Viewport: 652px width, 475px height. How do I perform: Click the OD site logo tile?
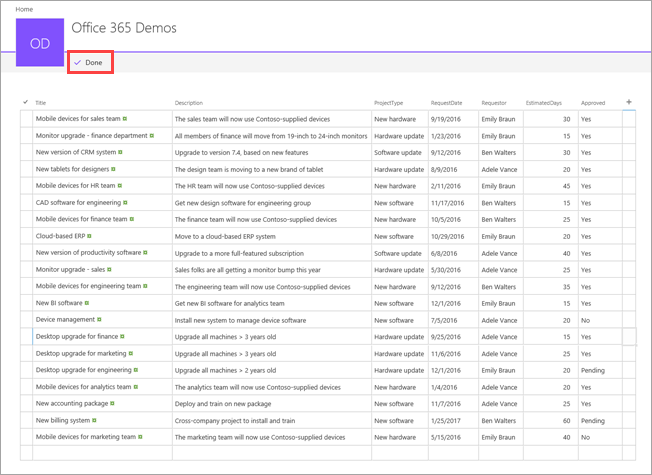[40, 42]
